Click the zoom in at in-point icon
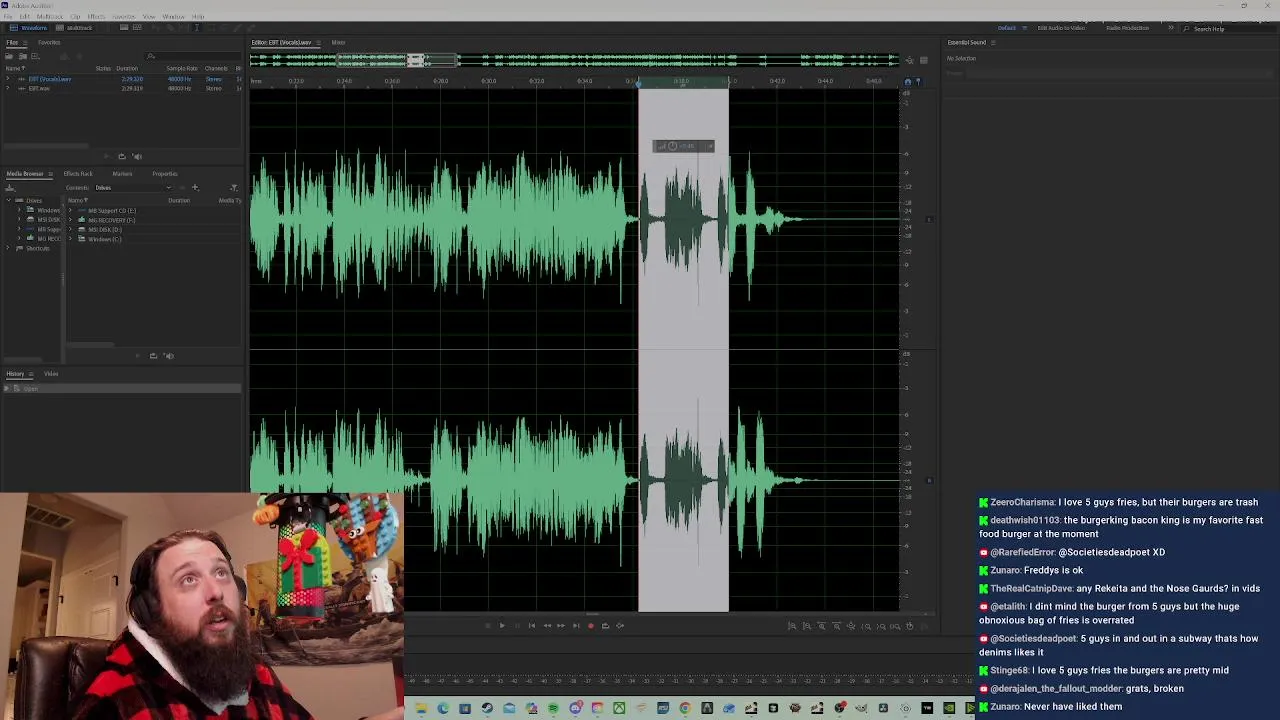The image size is (1280, 720). (866, 626)
